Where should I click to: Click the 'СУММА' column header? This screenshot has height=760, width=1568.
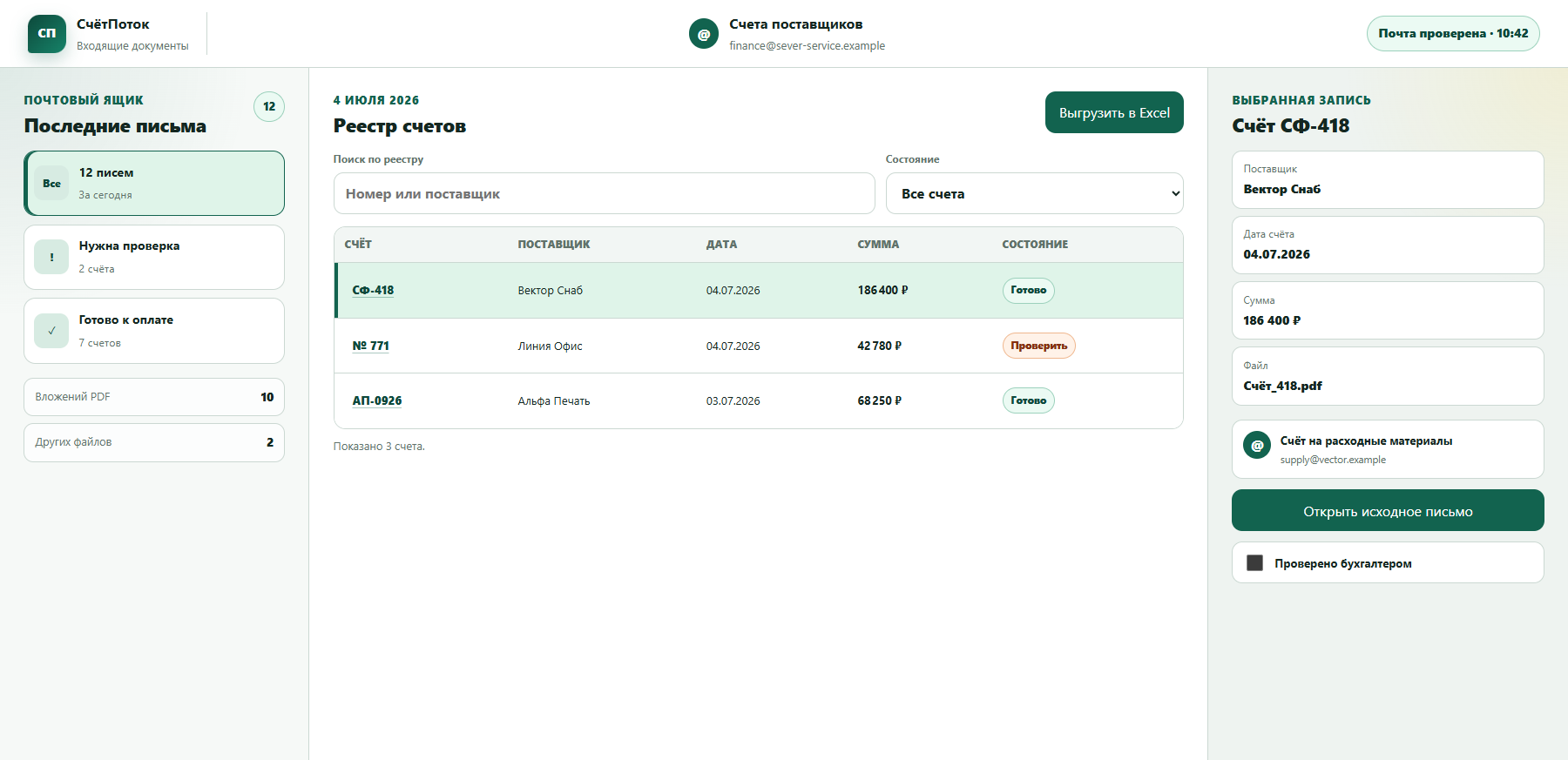878,245
